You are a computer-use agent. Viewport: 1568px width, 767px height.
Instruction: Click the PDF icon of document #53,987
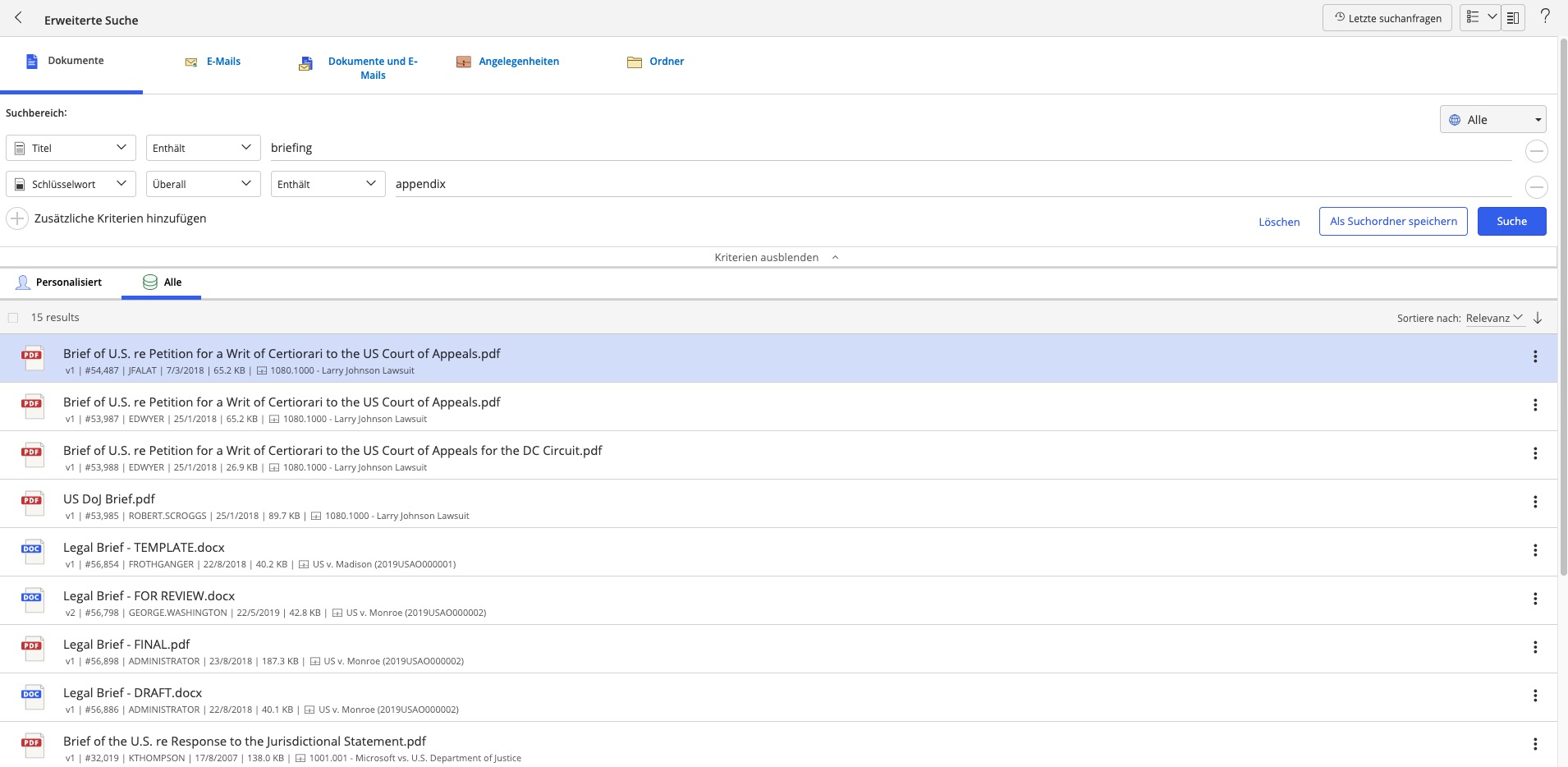tap(33, 406)
